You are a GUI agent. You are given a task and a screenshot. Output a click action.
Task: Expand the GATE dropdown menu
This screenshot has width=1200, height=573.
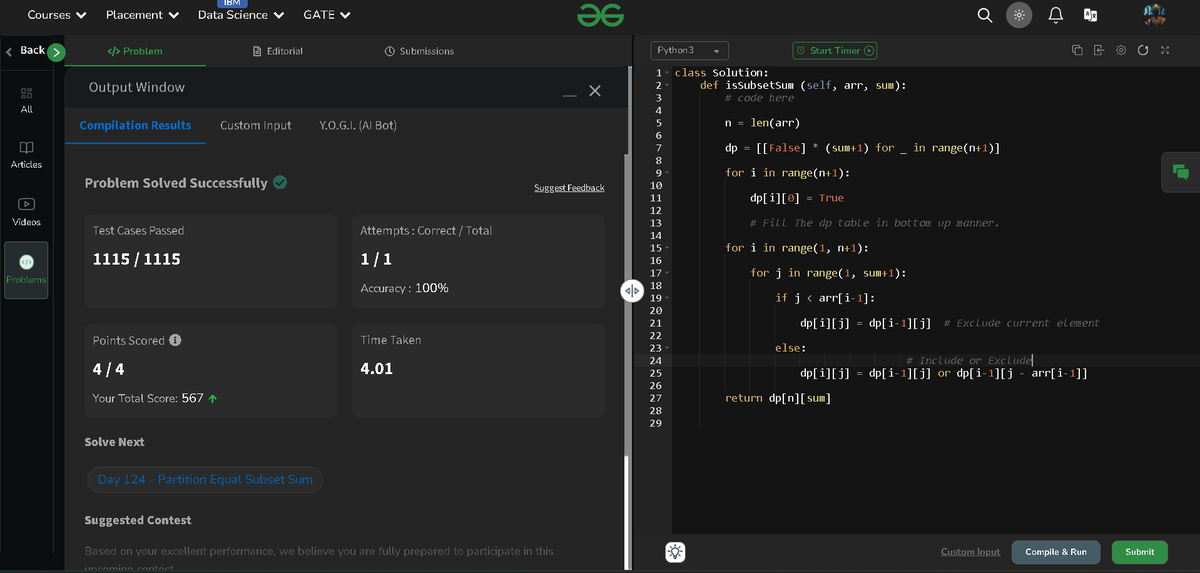(327, 15)
